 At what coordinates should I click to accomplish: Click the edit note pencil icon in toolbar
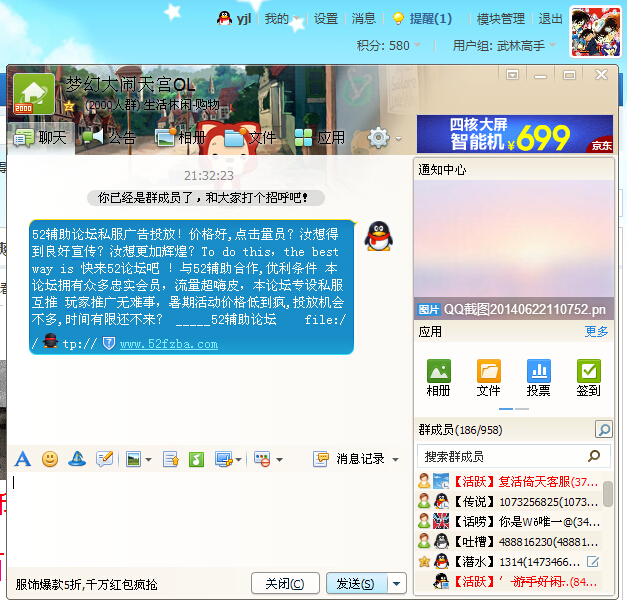point(105,459)
